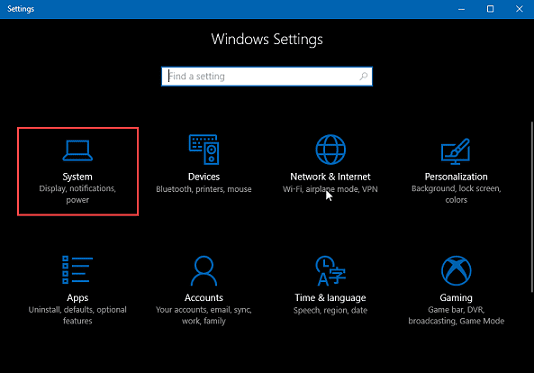Click the Find a setting search box

point(267,76)
